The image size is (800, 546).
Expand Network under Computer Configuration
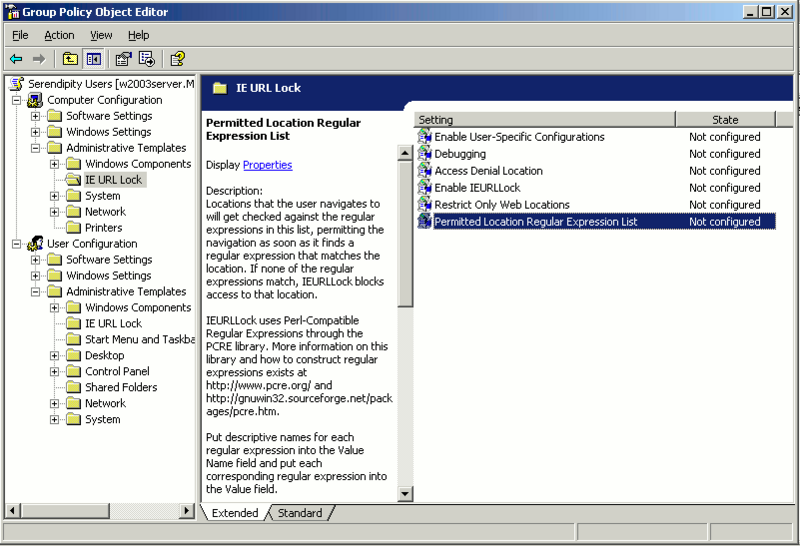click(54, 212)
